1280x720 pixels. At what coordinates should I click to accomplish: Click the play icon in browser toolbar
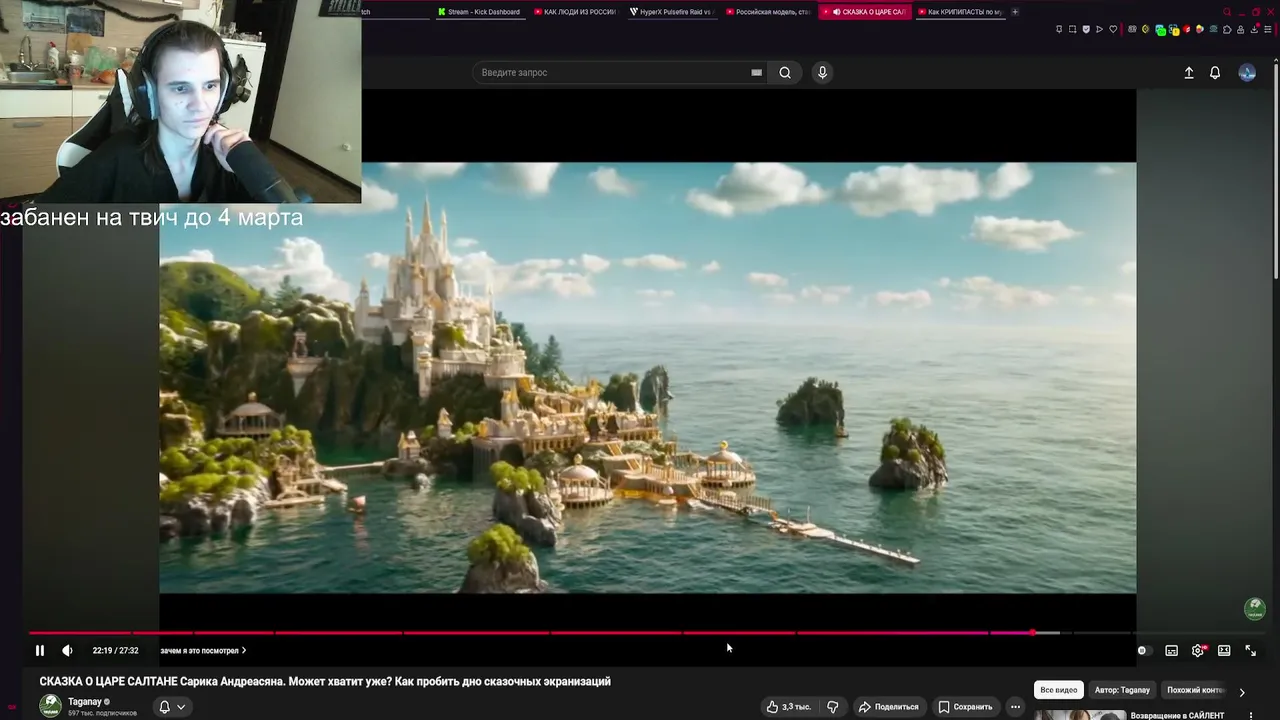(x=1099, y=30)
